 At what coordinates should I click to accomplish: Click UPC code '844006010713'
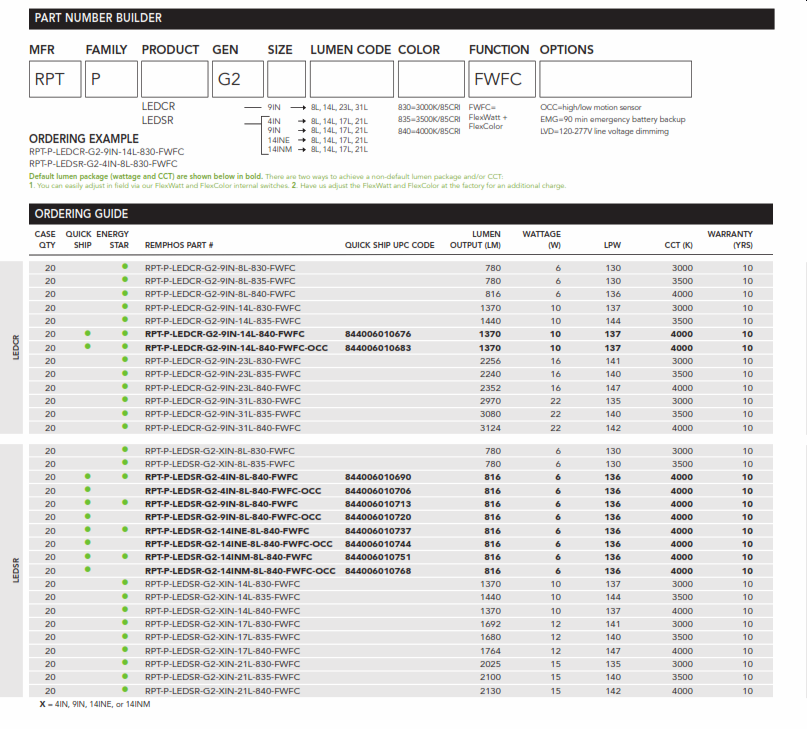click(x=378, y=504)
